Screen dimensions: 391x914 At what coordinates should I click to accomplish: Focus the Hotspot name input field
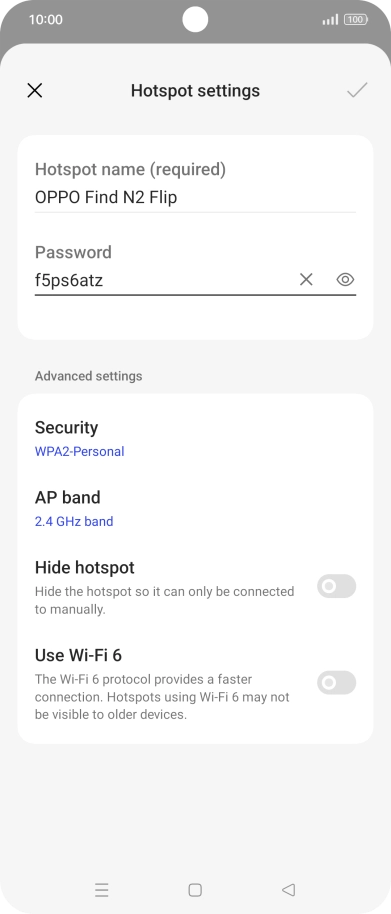pyautogui.click(x=195, y=198)
